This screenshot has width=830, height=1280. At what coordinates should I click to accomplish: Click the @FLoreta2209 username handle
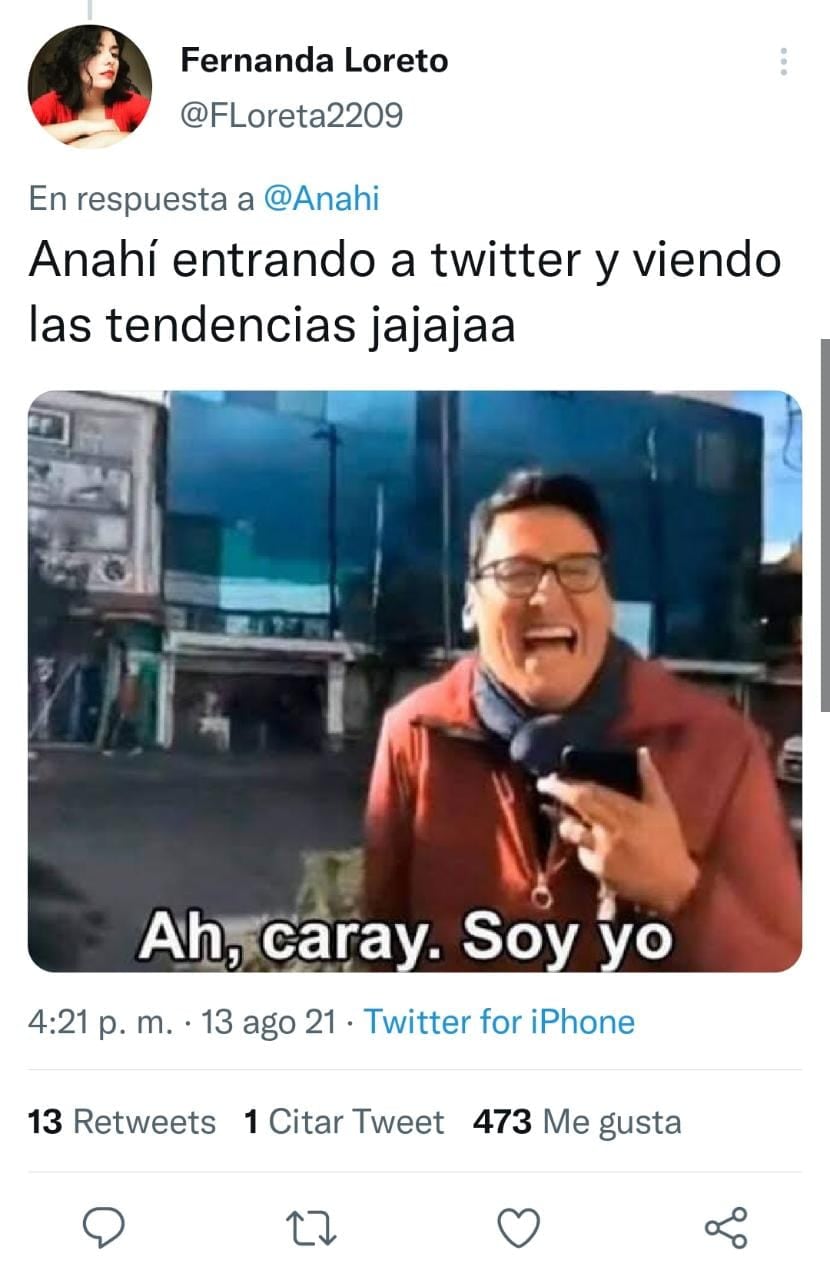pos(291,116)
